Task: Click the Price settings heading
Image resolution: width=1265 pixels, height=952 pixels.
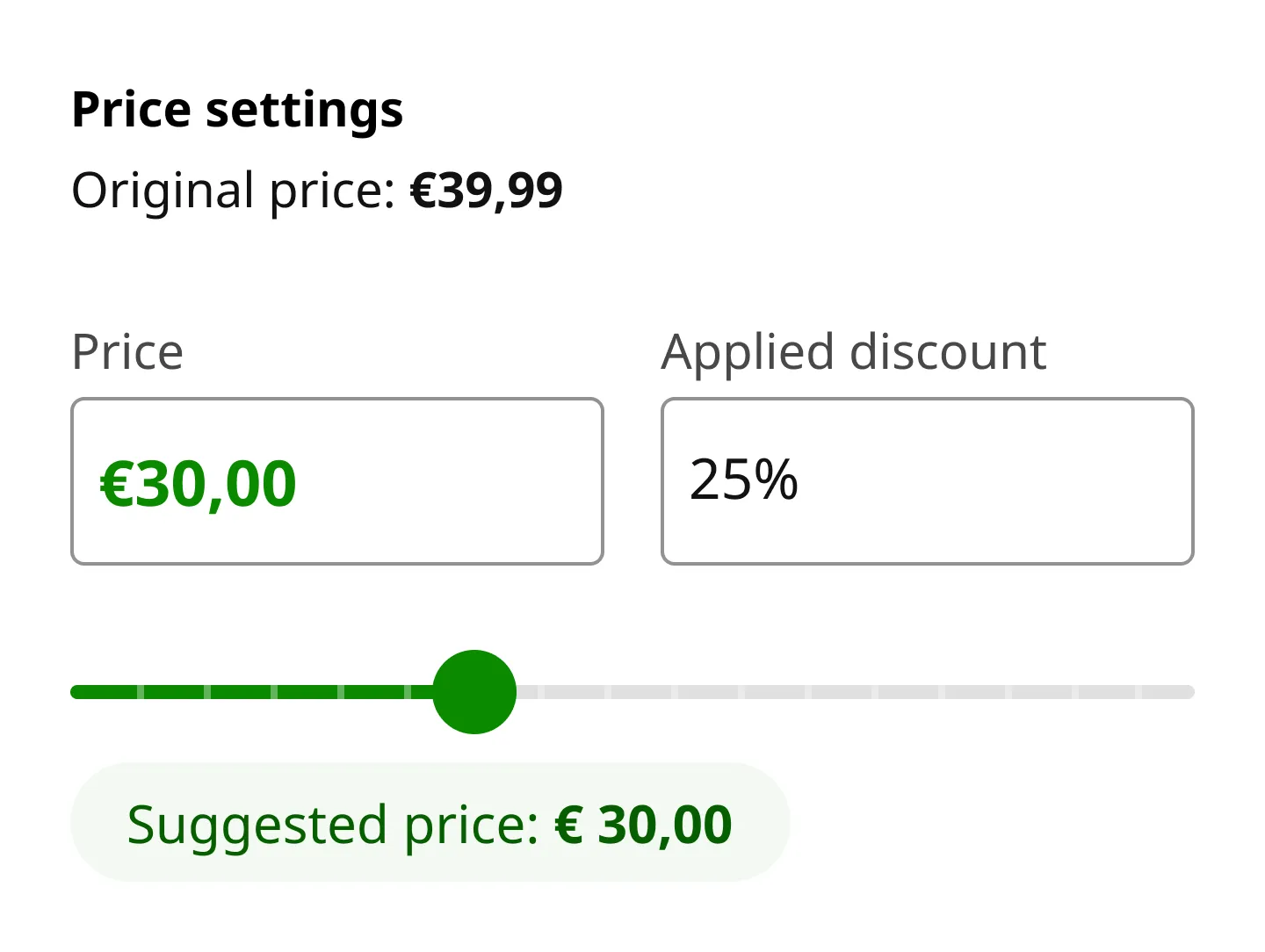Action: pos(237,109)
